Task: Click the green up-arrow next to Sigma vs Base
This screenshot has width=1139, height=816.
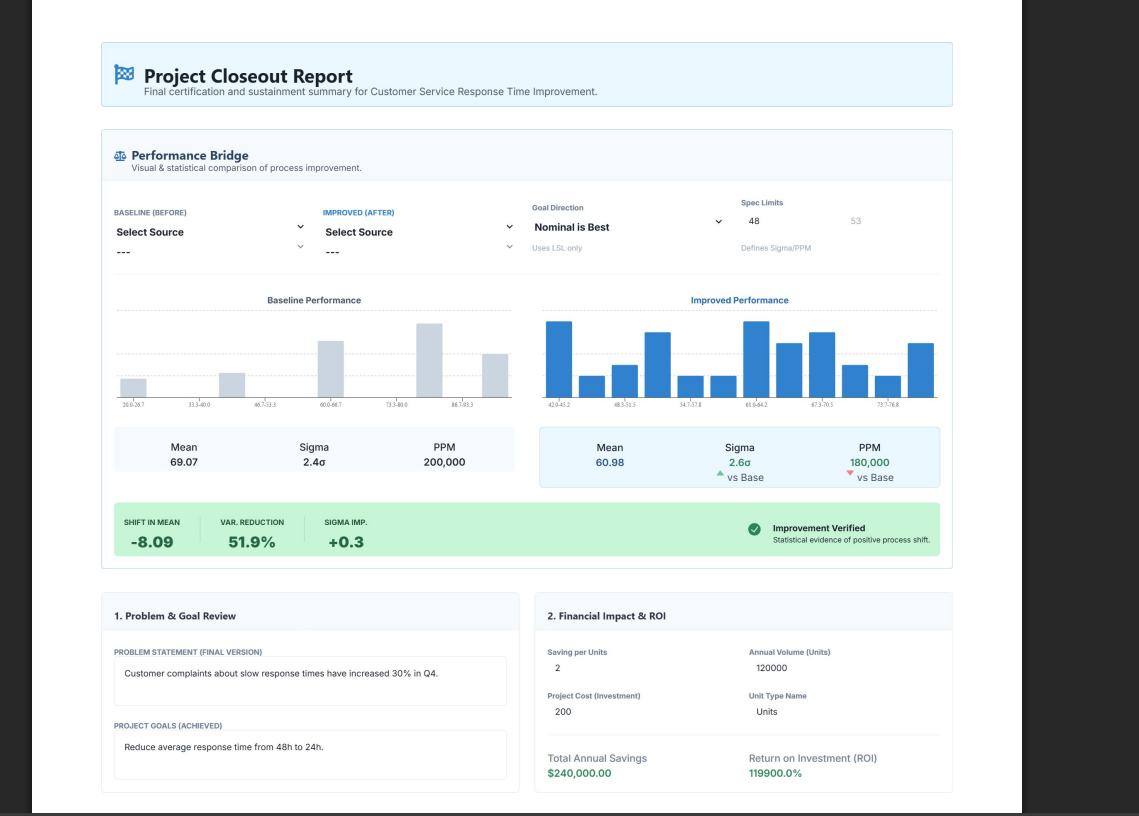Action: click(718, 473)
